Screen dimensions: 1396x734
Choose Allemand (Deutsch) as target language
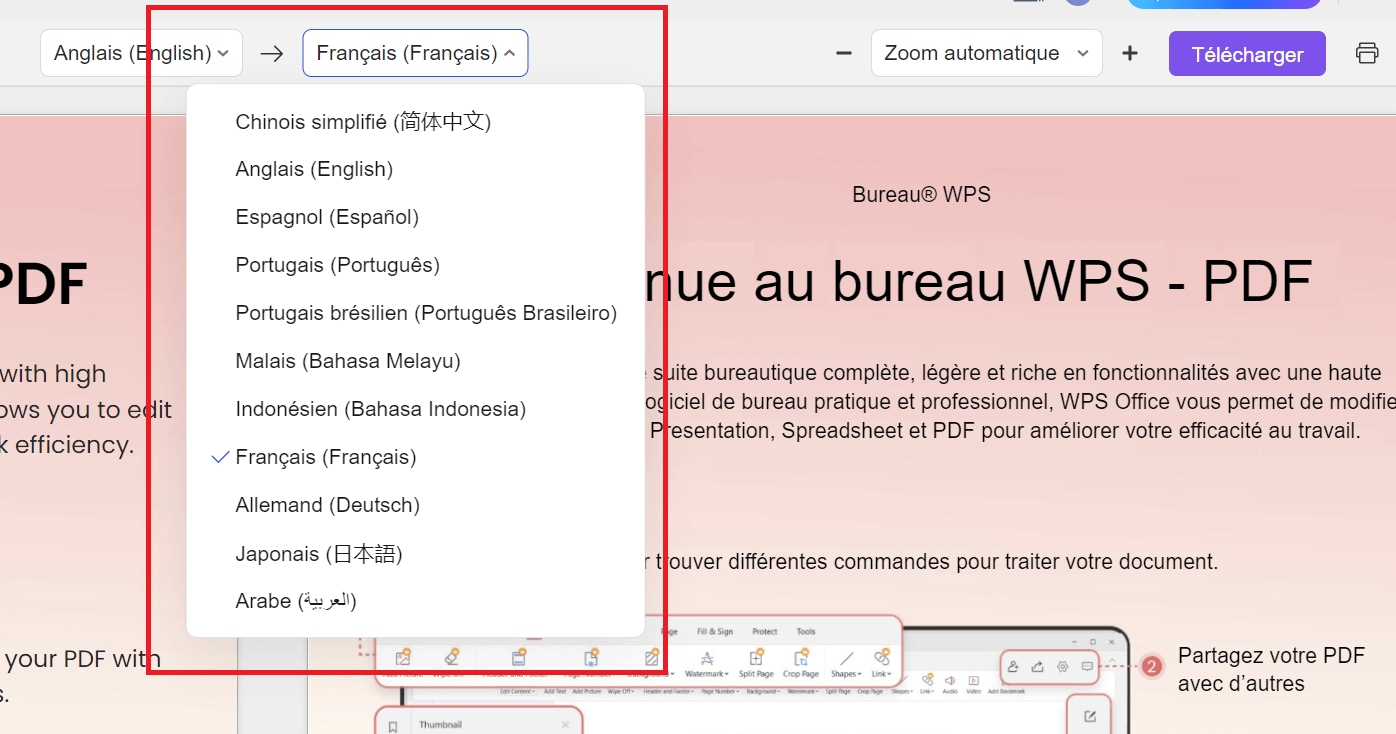click(x=415, y=506)
